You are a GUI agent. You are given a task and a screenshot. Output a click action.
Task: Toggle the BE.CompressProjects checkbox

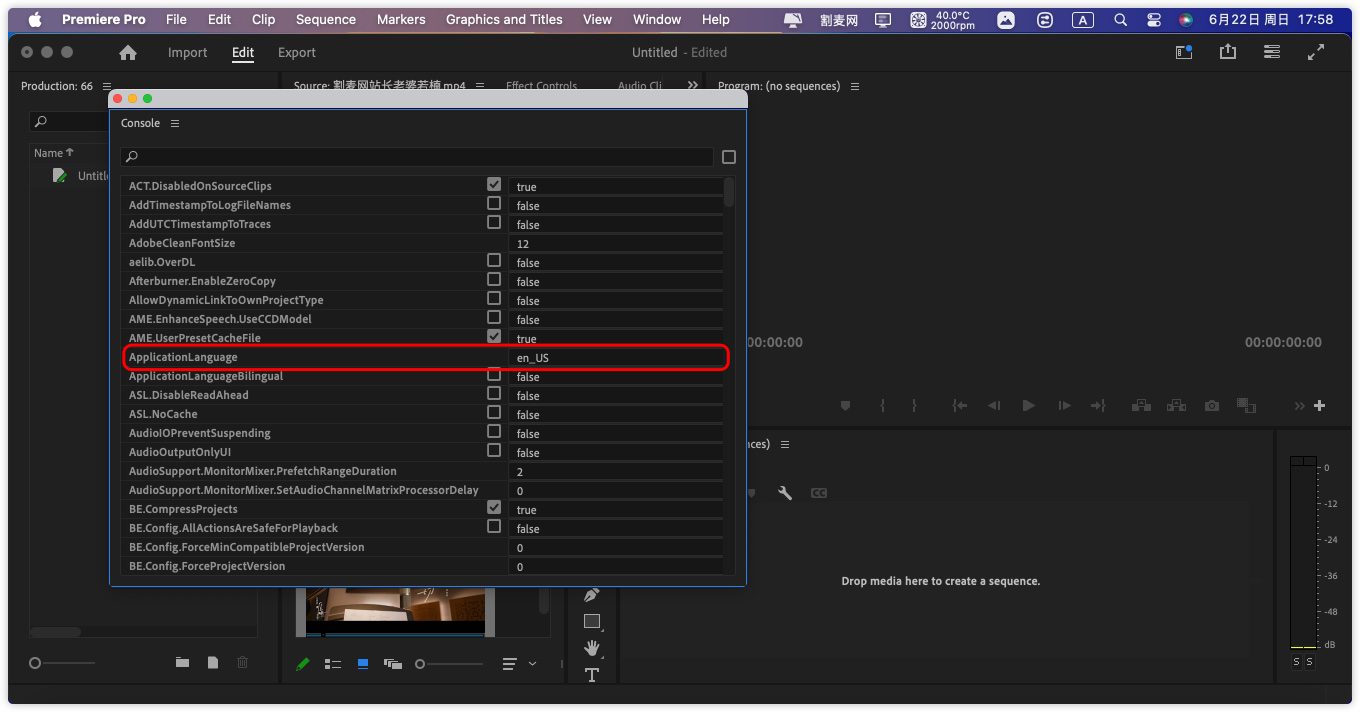coord(494,508)
